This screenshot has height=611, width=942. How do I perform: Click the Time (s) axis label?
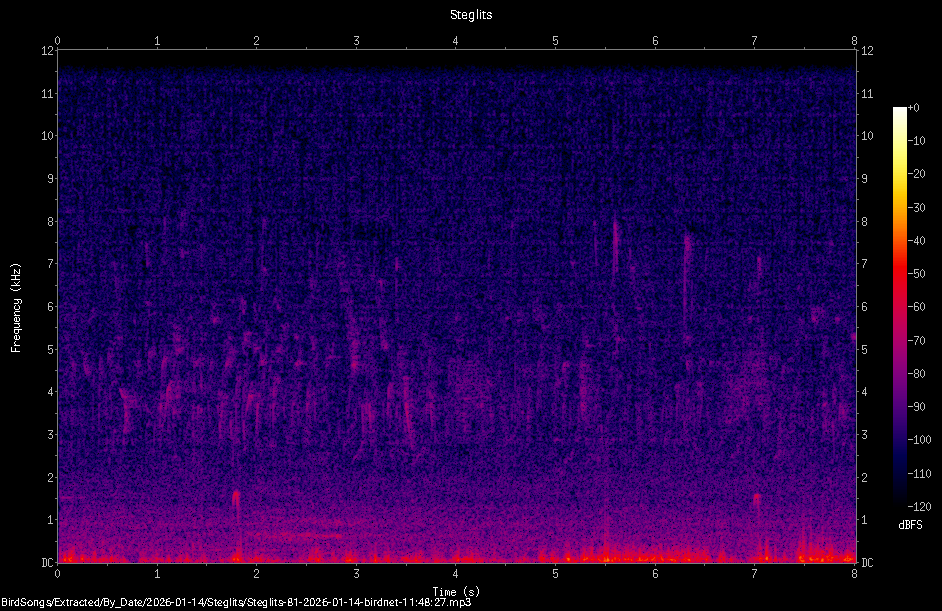coord(456,592)
